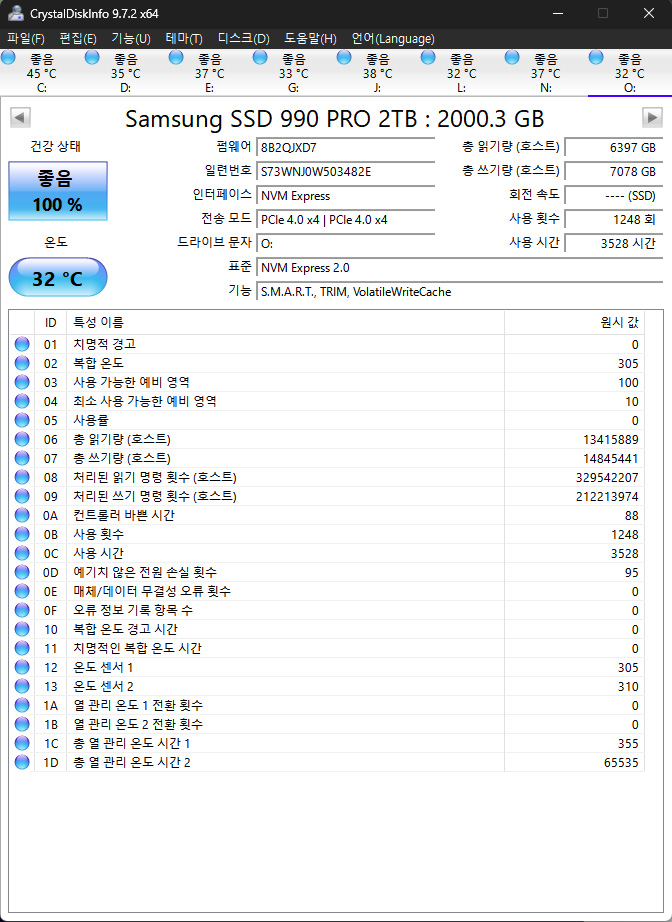Click total host writes value 7078 GB

pos(614,172)
